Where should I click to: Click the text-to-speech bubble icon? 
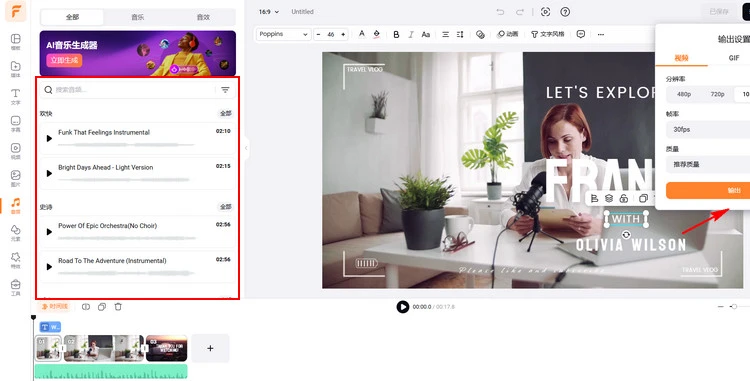[581, 34]
